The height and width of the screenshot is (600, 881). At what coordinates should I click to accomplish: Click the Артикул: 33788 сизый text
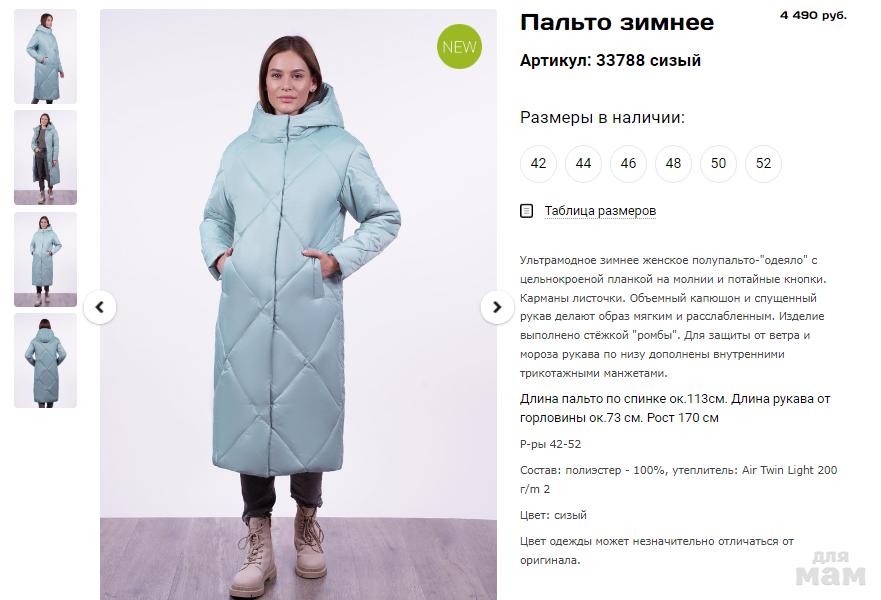coord(610,60)
